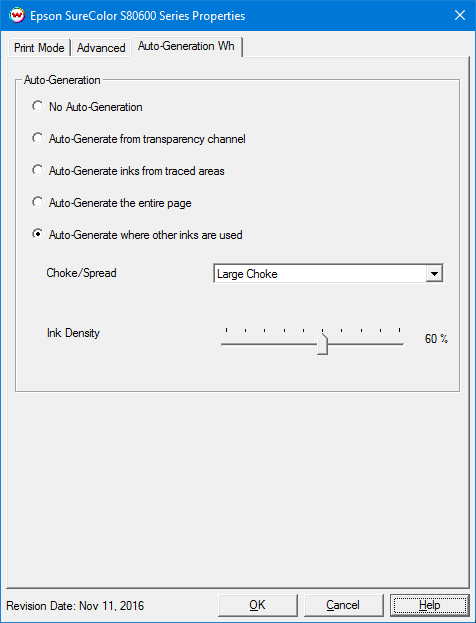Switch to the Print Mode tab

click(x=39, y=48)
